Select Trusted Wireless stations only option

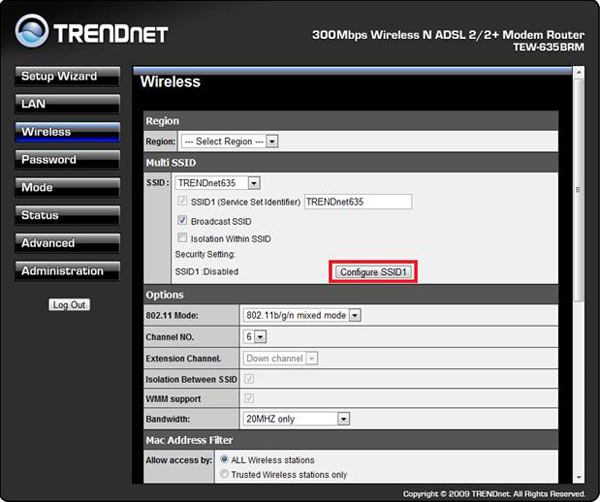click(225, 474)
